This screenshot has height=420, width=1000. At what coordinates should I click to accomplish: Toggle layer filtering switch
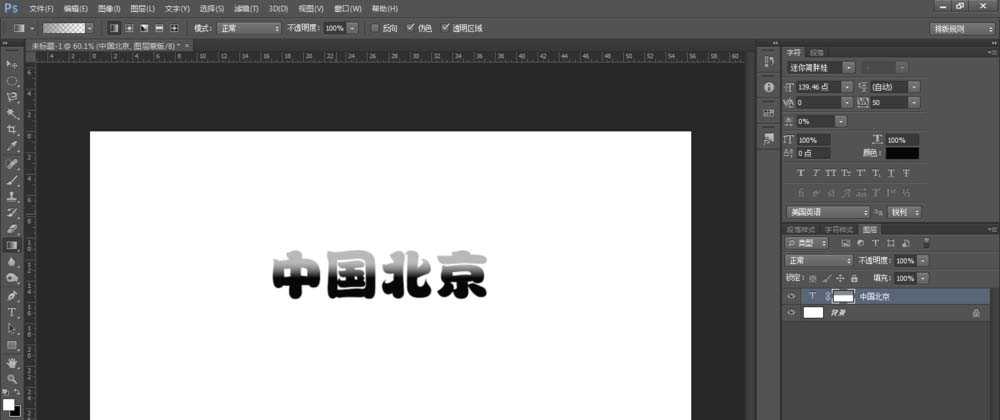(x=927, y=243)
